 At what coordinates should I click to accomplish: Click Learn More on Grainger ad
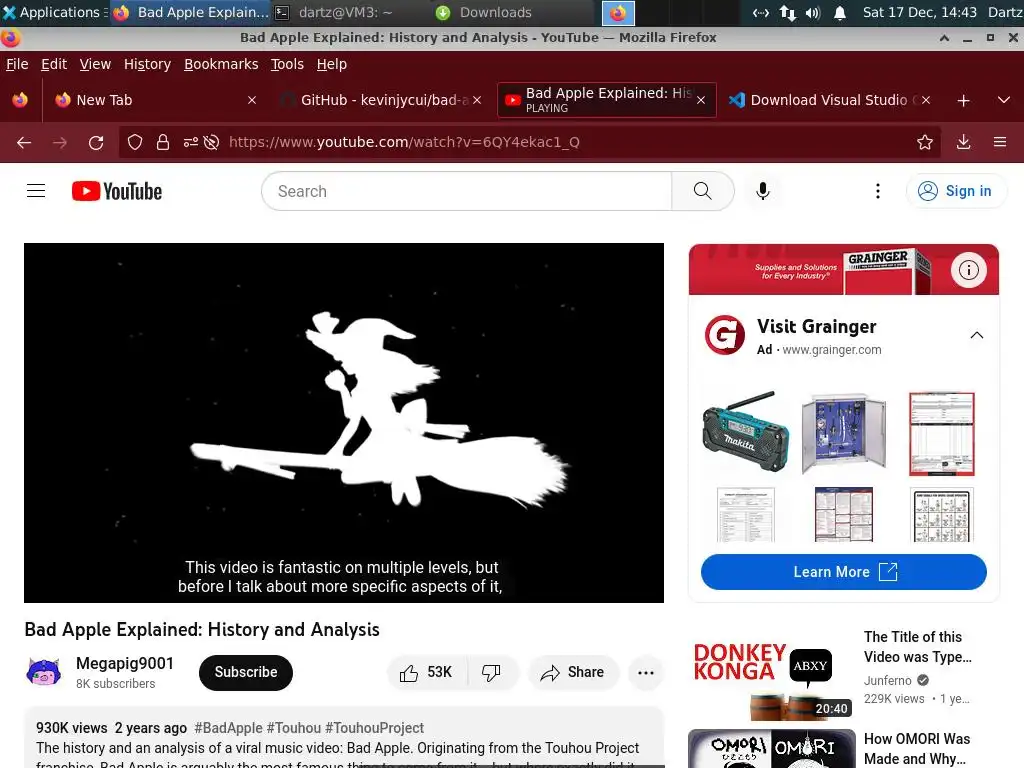tap(844, 572)
